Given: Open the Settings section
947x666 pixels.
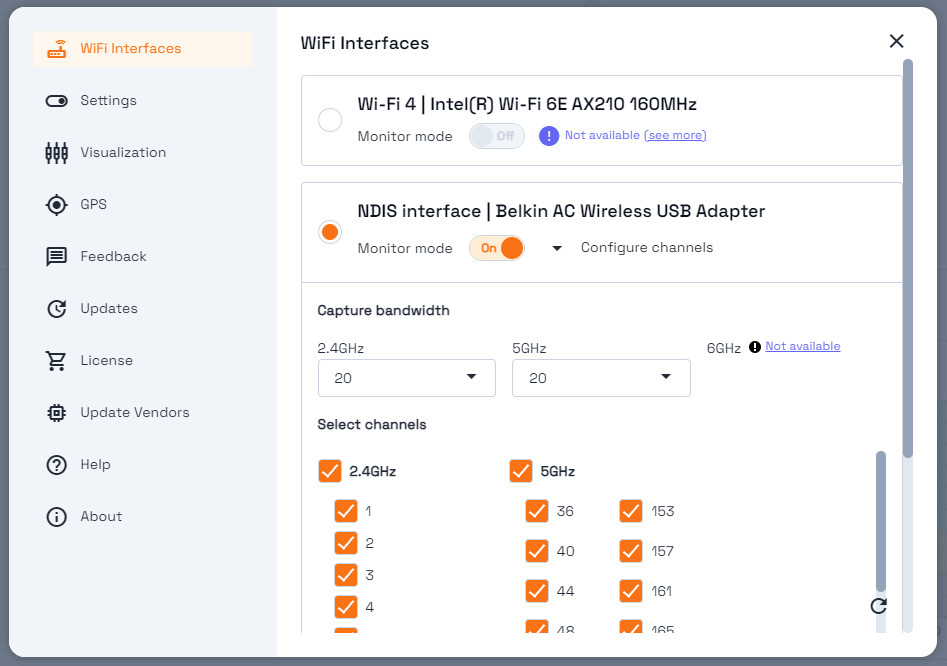Looking at the screenshot, I should (143, 101).
